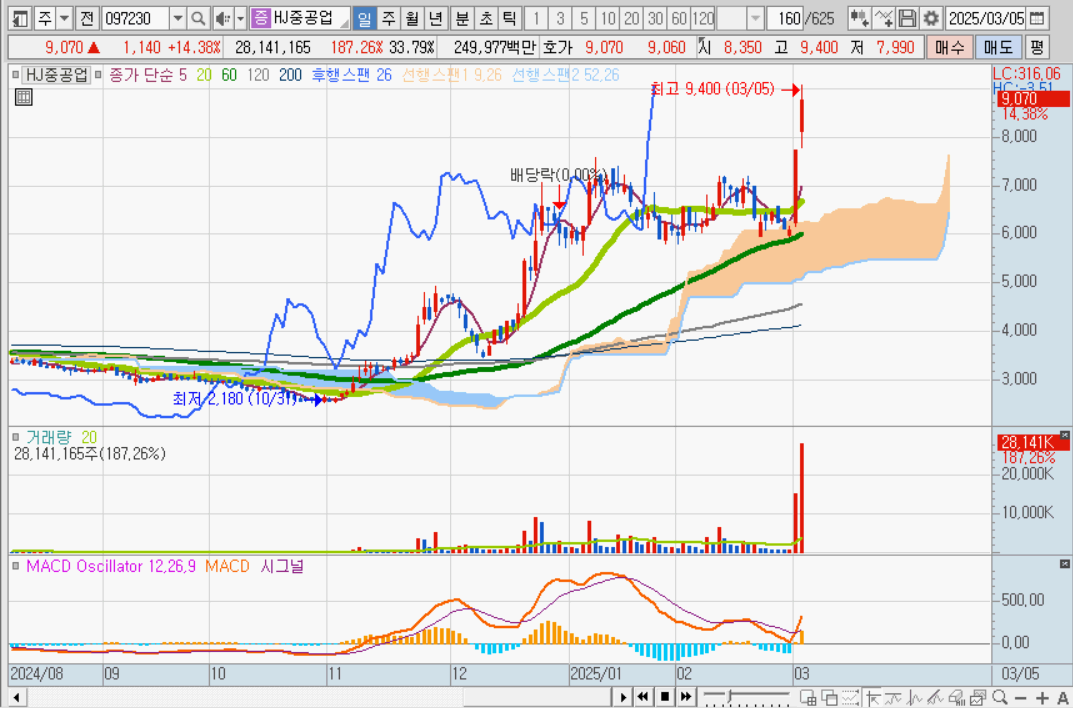Open the interval value dropdown after 120

[x=755, y=18]
